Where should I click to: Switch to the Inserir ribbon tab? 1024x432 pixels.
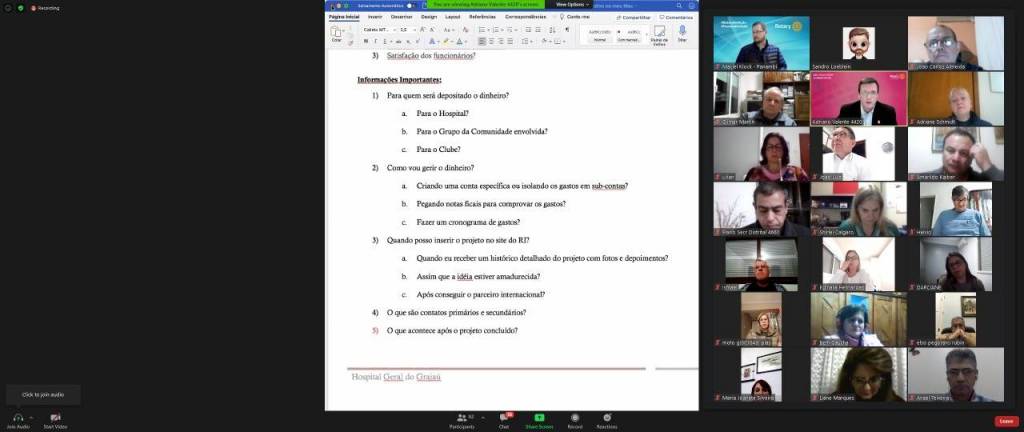375,17
